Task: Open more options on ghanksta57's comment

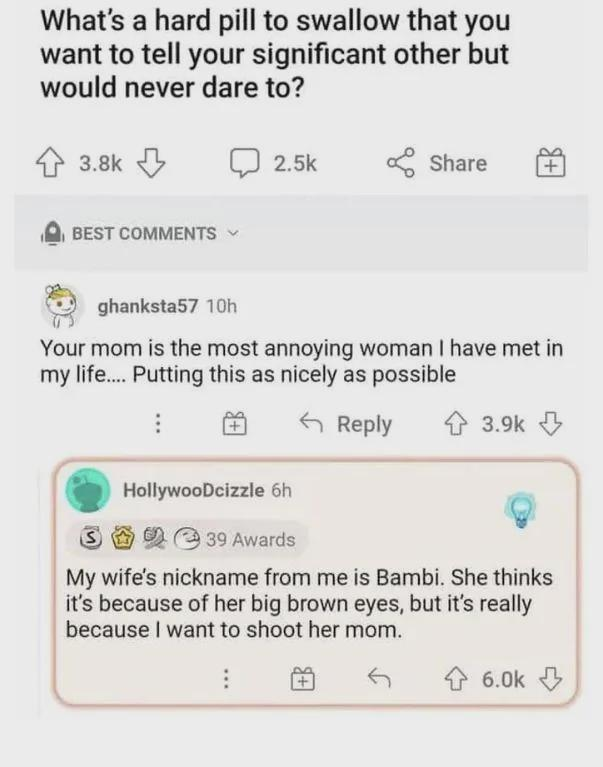Action: point(157,424)
